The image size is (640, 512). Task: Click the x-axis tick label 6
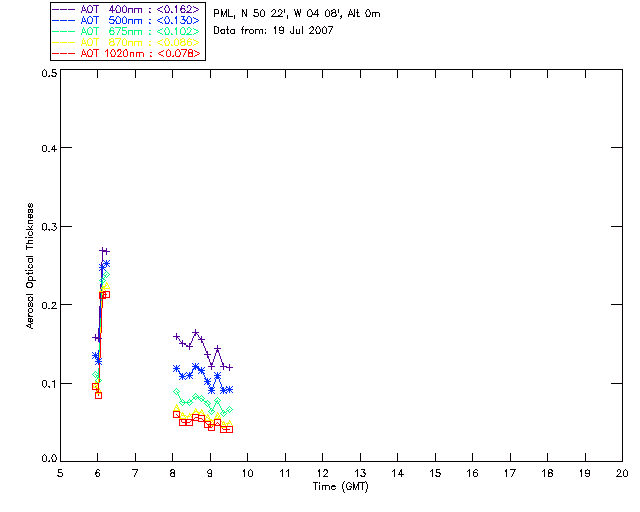(x=98, y=473)
